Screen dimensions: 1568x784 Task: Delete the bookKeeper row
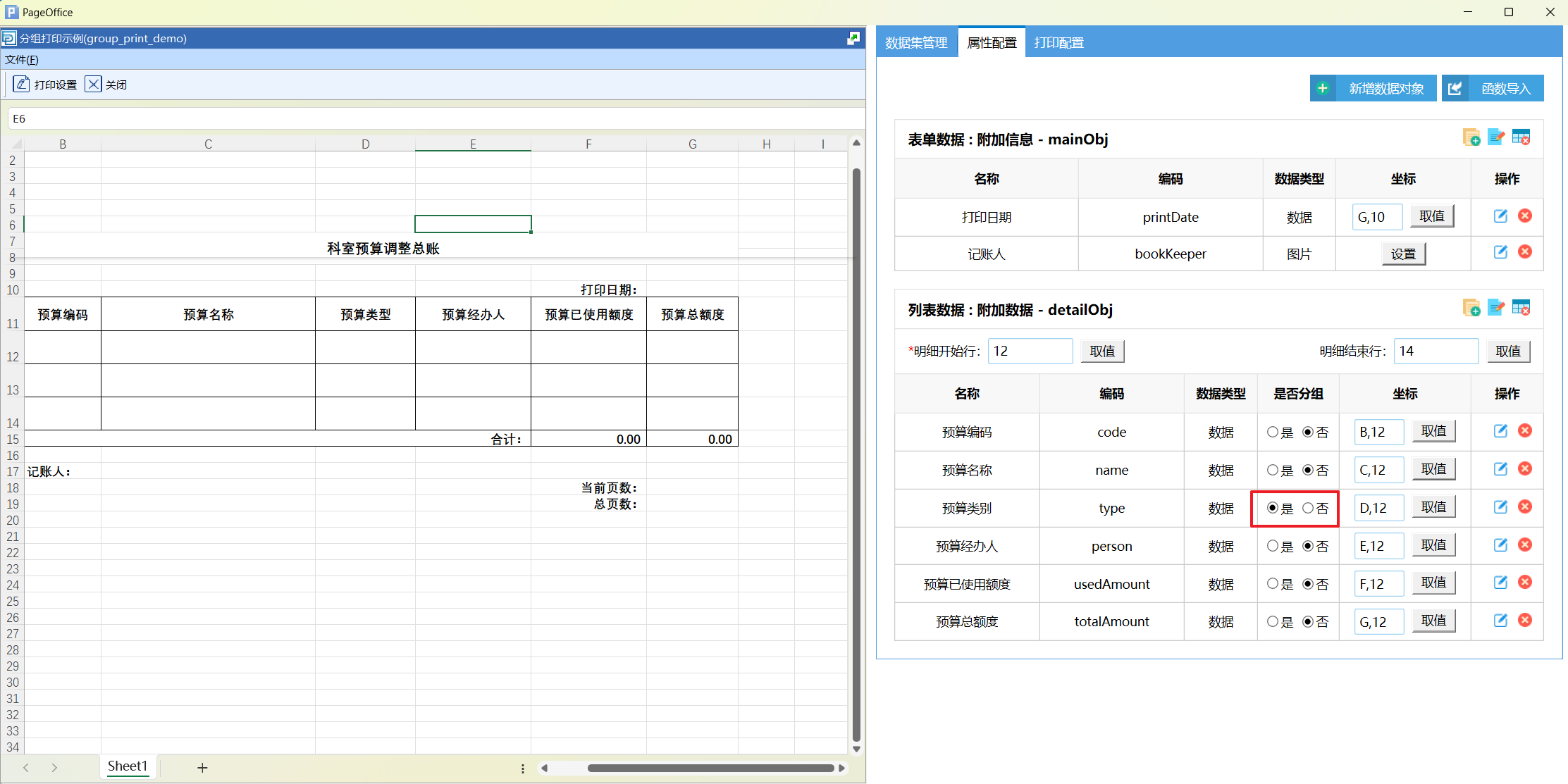[x=1525, y=252]
